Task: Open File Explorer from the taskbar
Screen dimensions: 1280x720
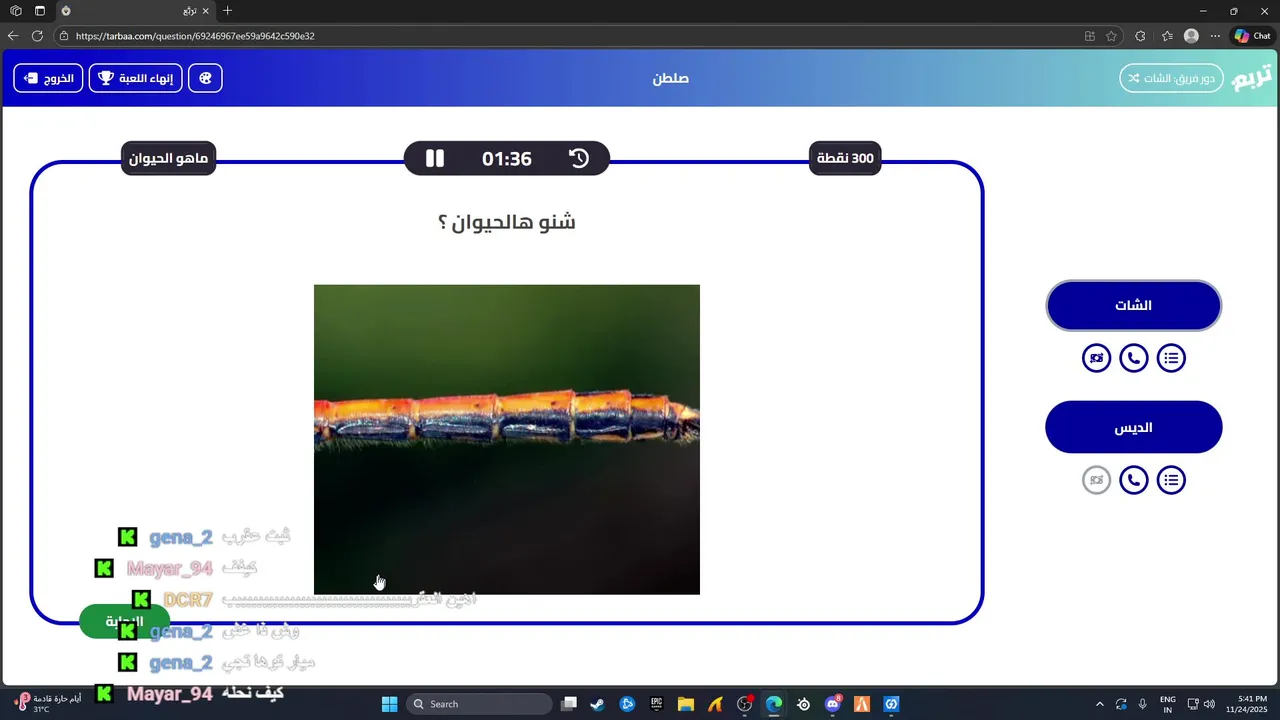Action: tap(686, 704)
